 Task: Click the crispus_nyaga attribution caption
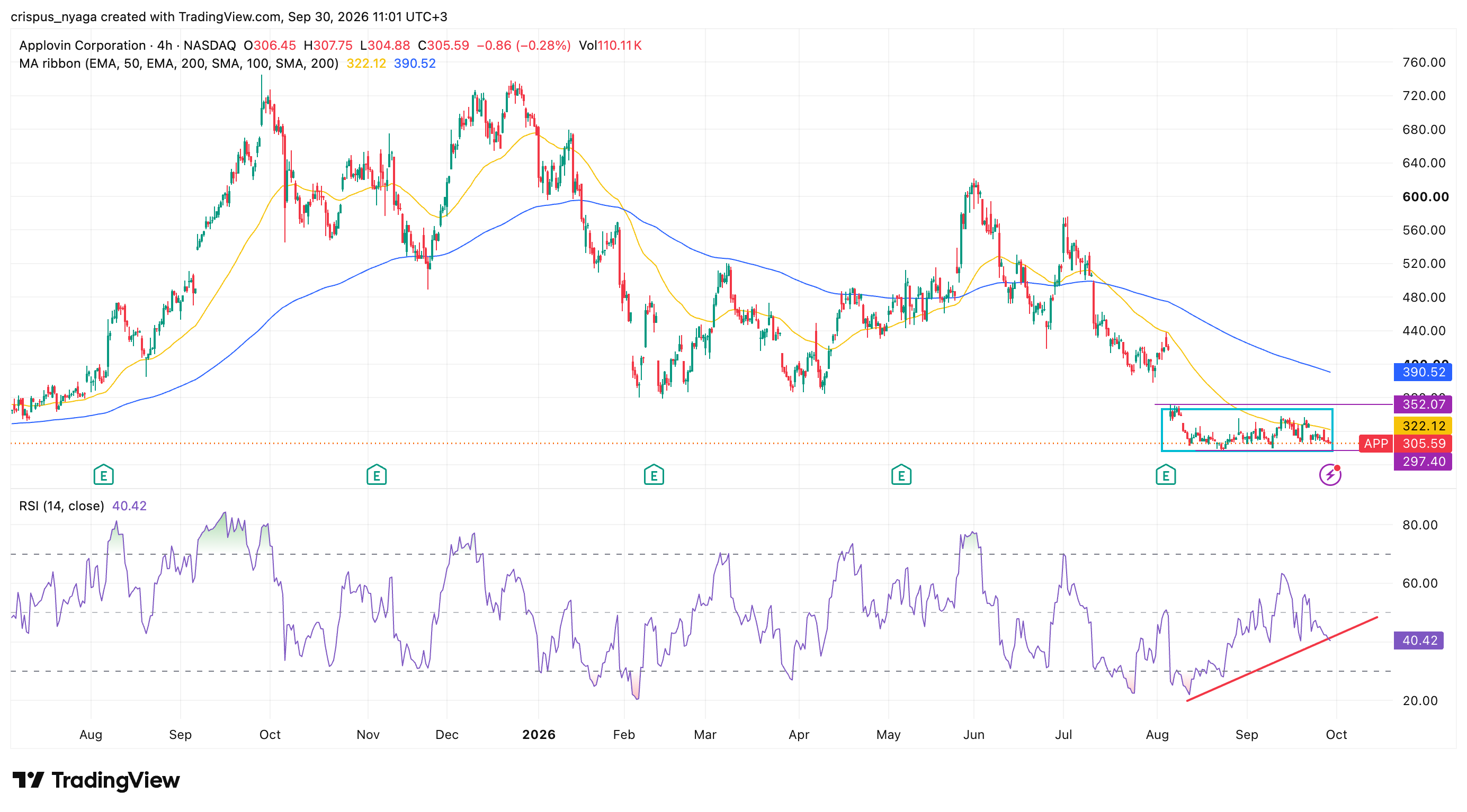[229, 16]
